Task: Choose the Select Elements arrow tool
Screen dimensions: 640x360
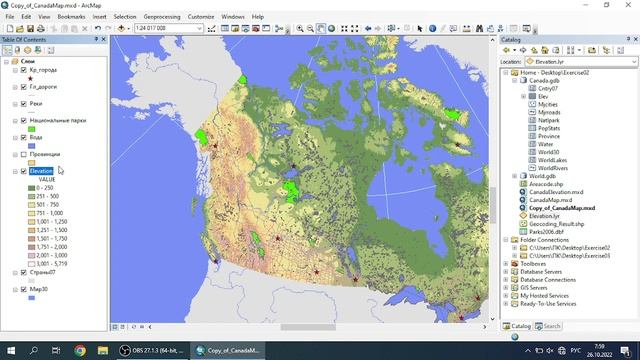Action: [420, 29]
